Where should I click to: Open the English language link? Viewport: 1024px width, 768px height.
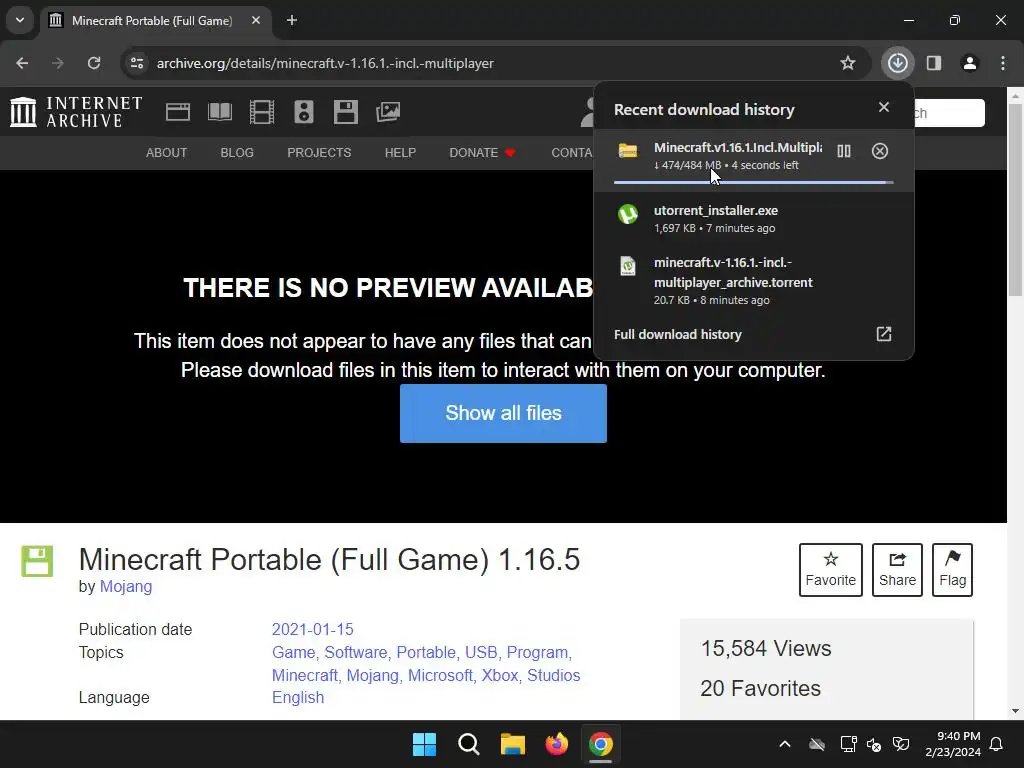tap(298, 697)
